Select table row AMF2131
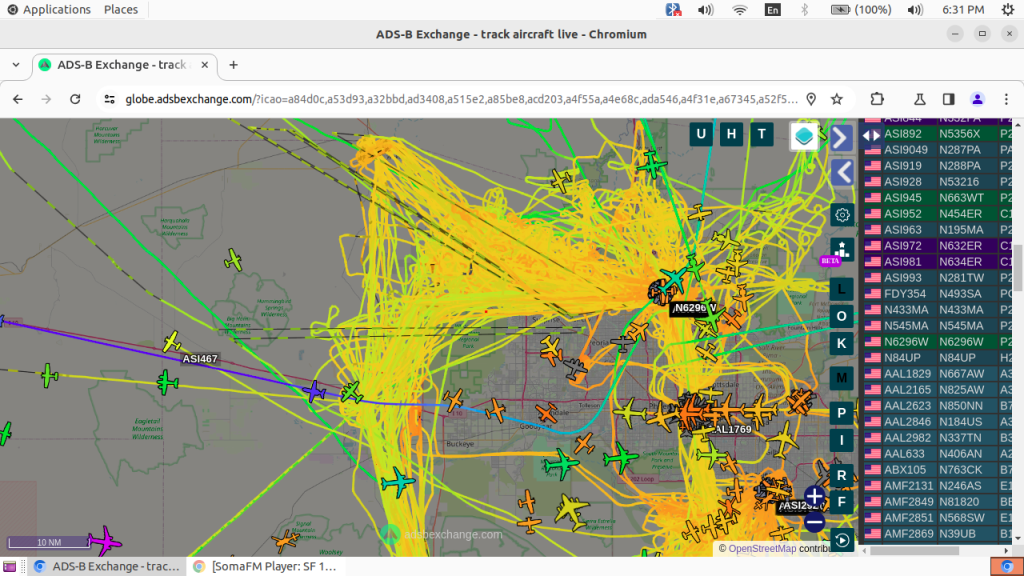Image resolution: width=1024 pixels, height=576 pixels. point(938,486)
